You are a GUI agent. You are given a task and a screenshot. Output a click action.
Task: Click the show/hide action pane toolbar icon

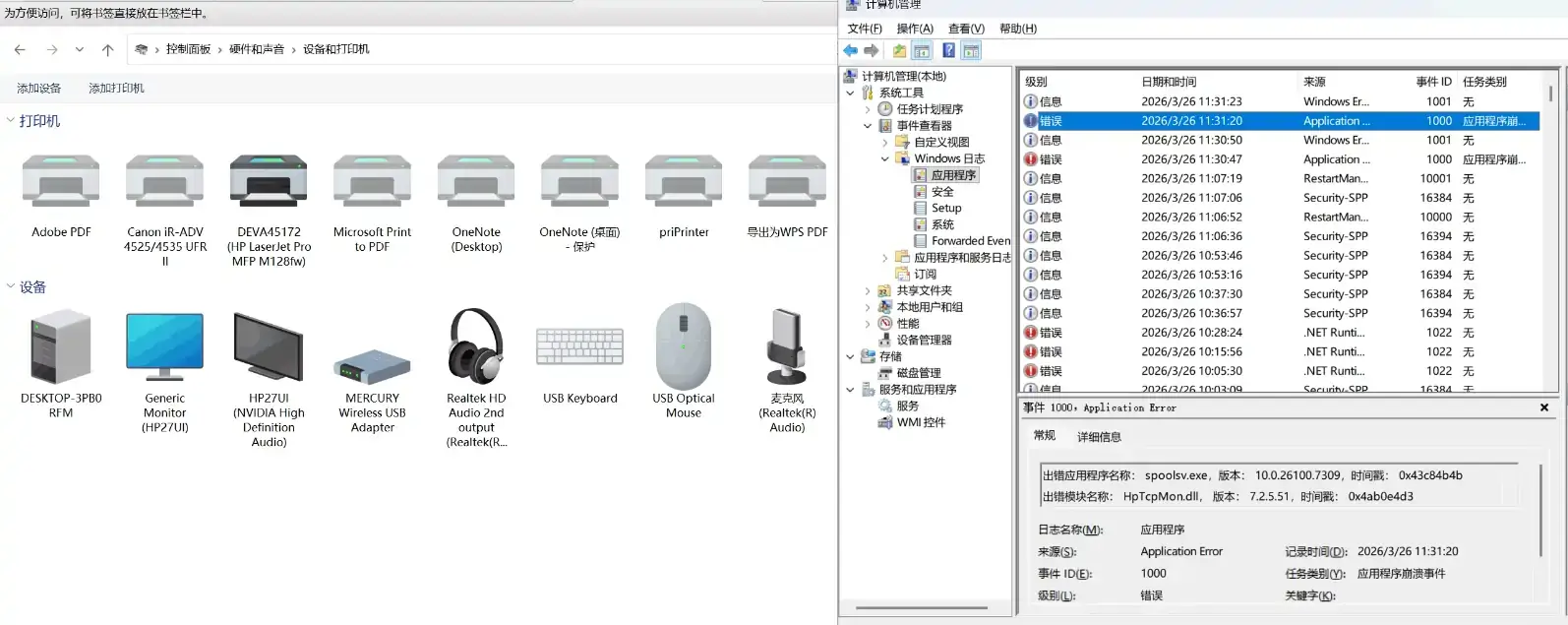[972, 51]
